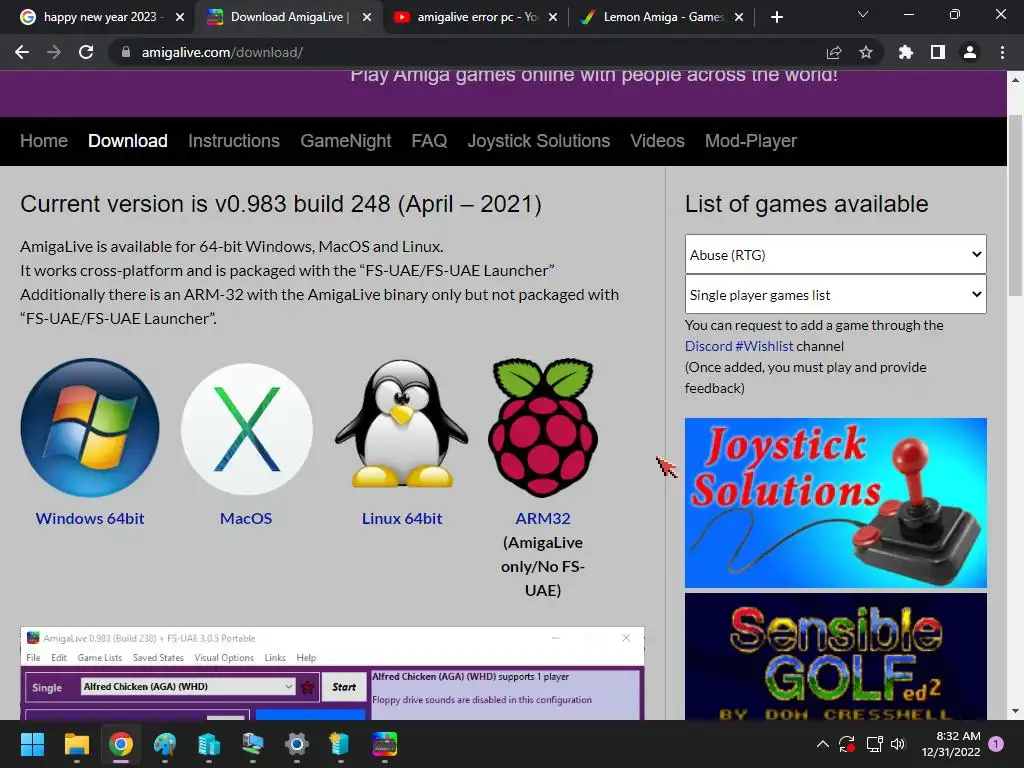Open the notification badge icon

pos(996,744)
